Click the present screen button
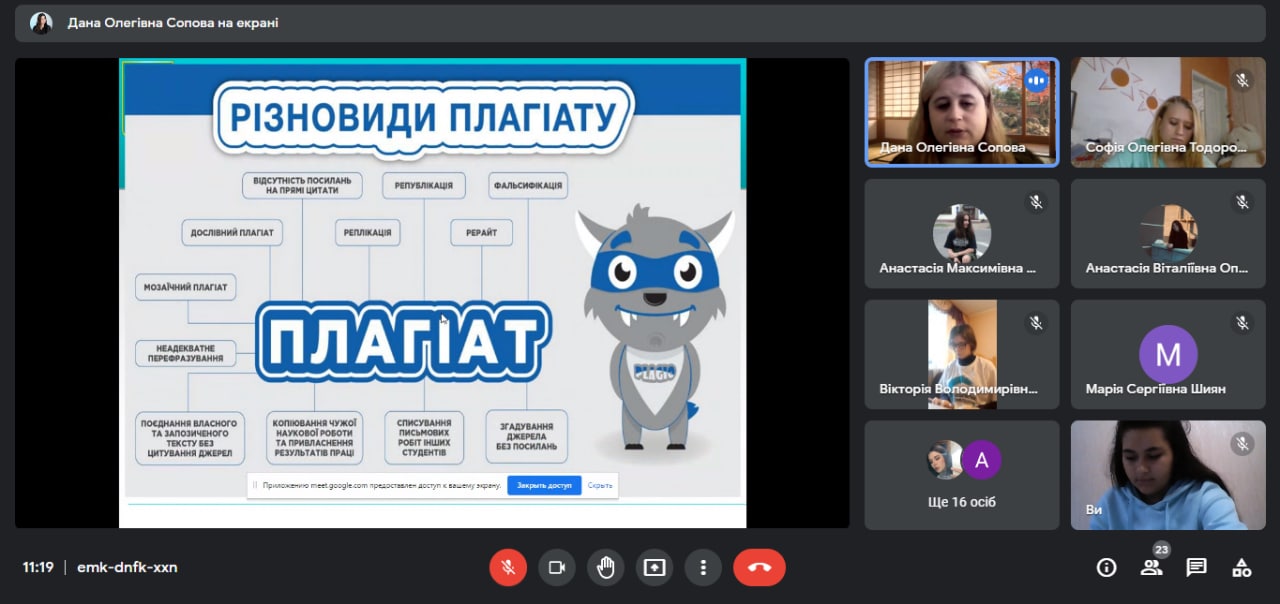Viewport: 1280px width, 604px height. (x=654, y=567)
